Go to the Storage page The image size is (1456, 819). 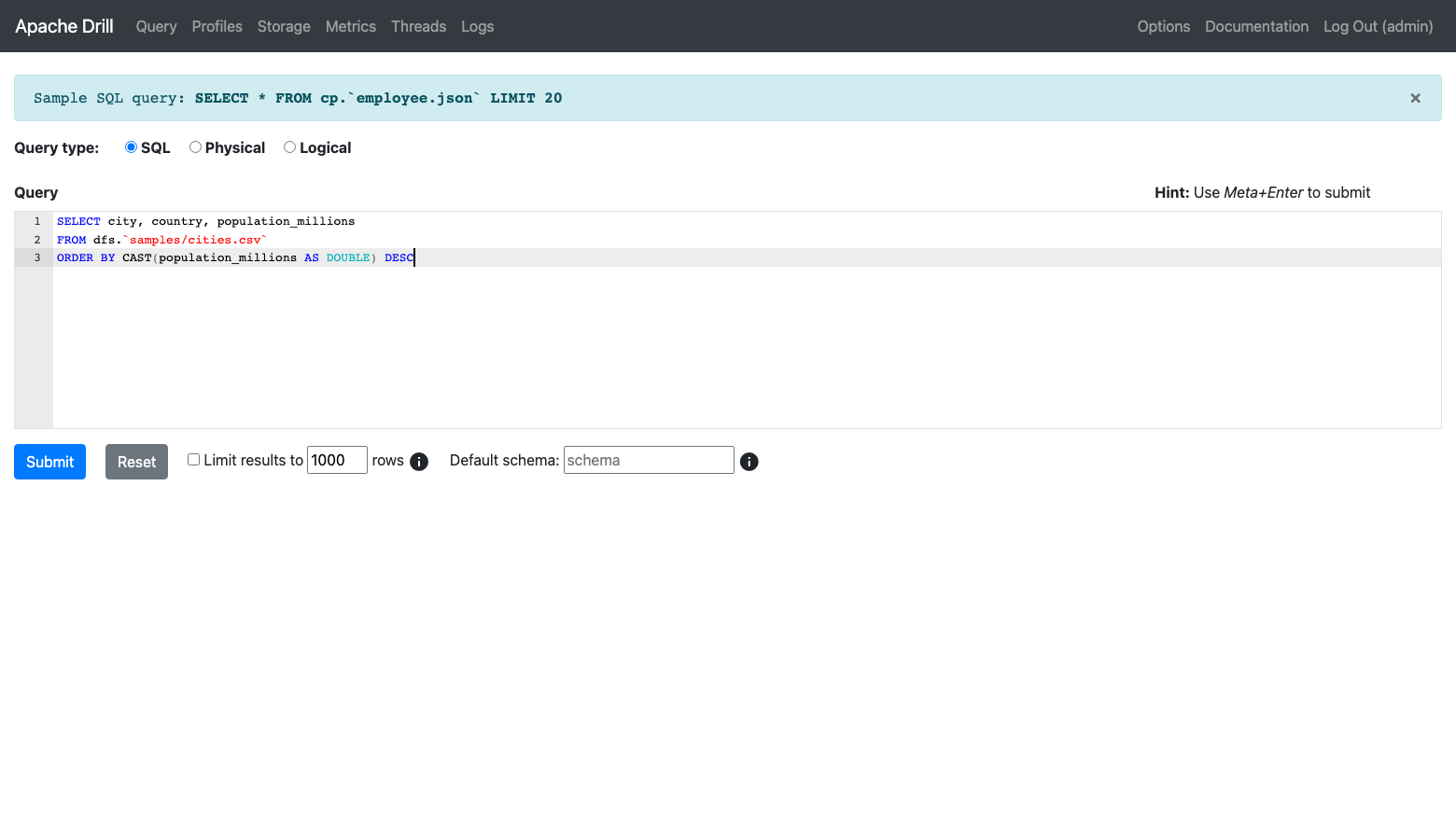coord(284,26)
